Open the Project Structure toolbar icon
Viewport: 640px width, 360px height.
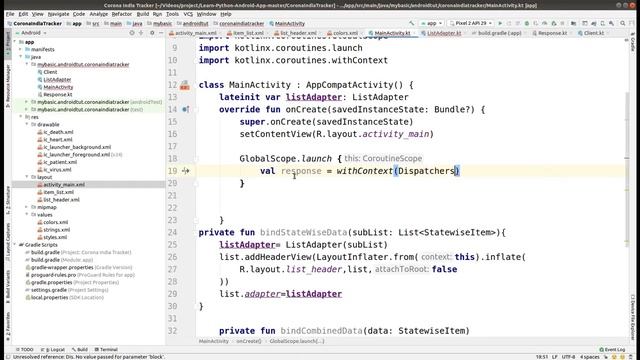coord(573,23)
